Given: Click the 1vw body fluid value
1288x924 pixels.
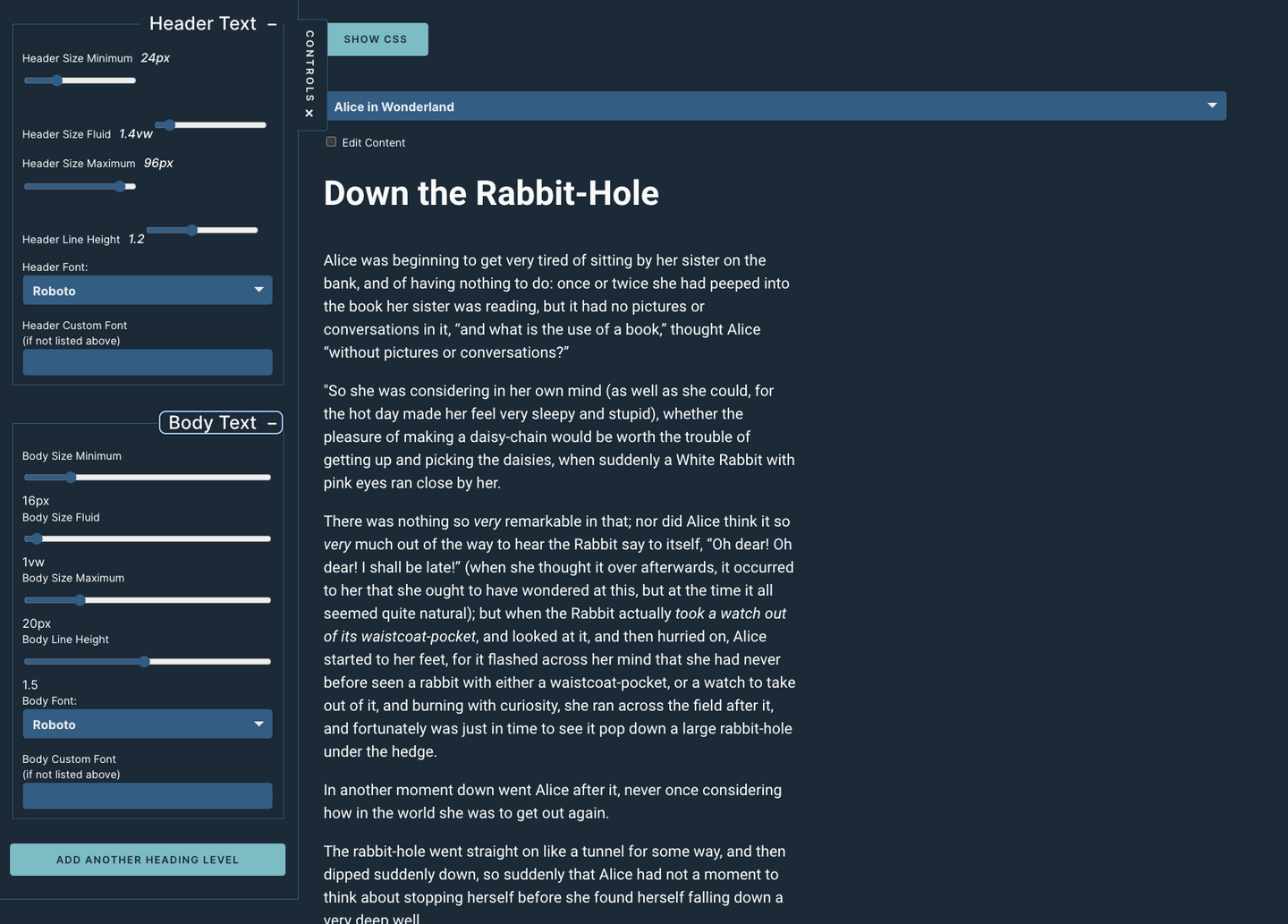Looking at the screenshot, I should coord(33,562).
